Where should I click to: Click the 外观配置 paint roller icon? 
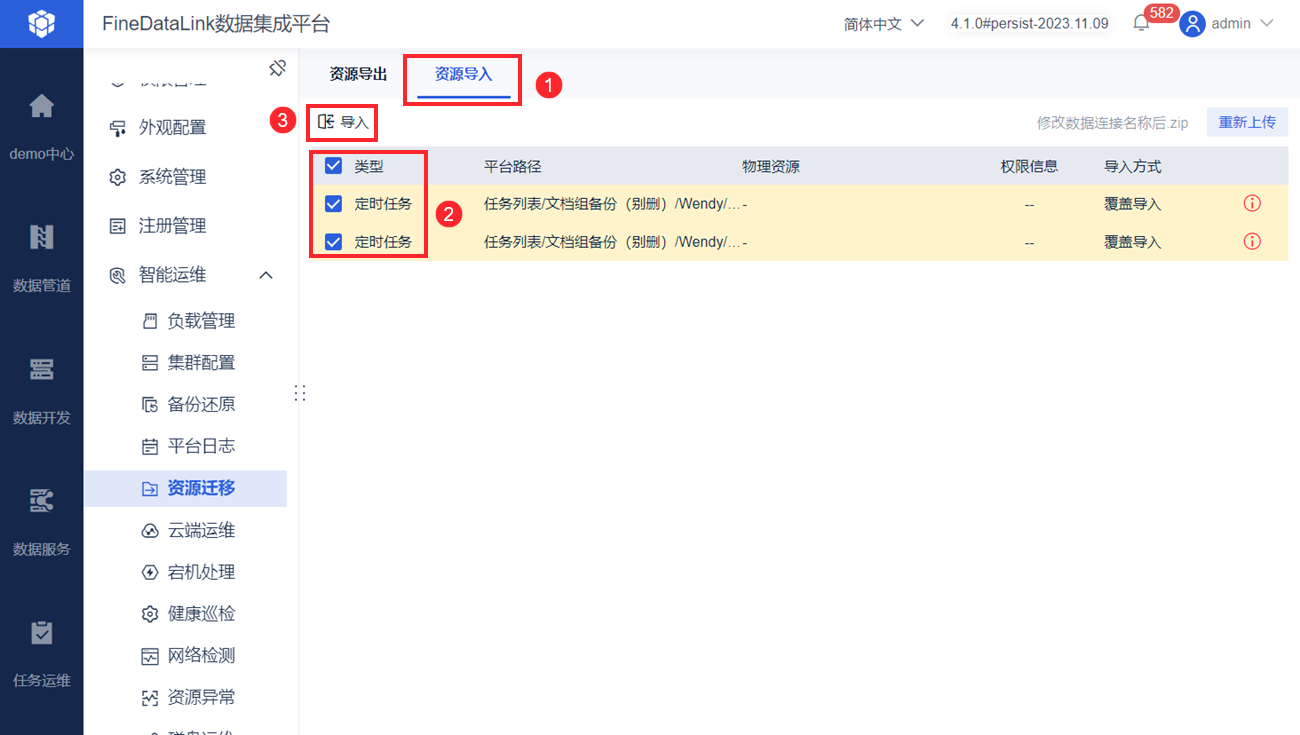118,128
